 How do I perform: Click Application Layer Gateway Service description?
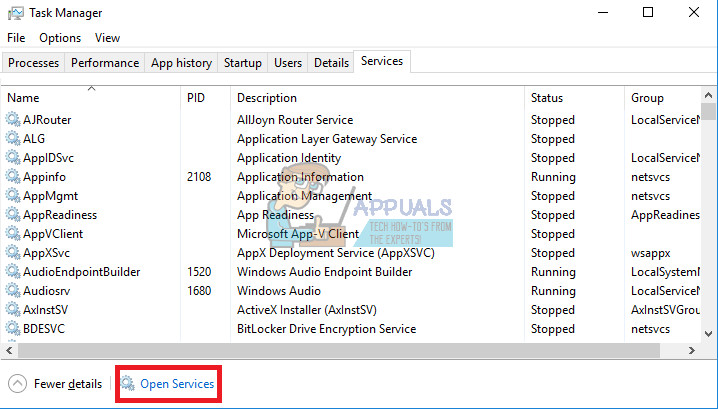pyautogui.click(x=327, y=139)
